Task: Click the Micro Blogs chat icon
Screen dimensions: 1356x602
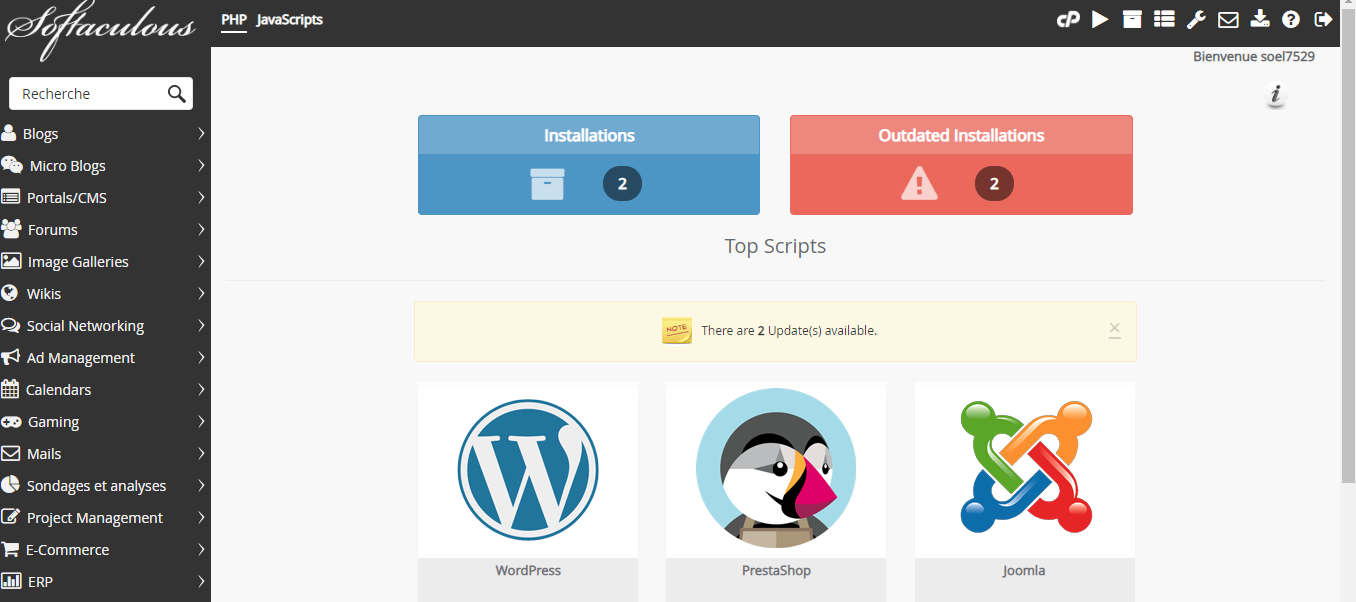Action: [12, 165]
